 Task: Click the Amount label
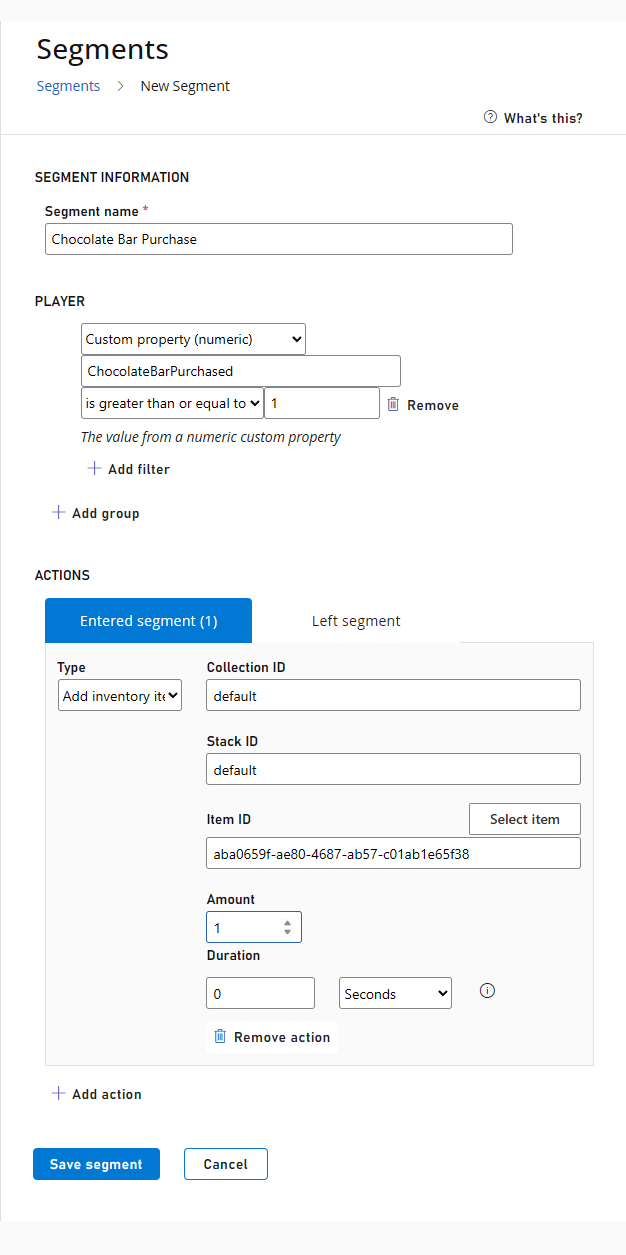[x=231, y=899]
